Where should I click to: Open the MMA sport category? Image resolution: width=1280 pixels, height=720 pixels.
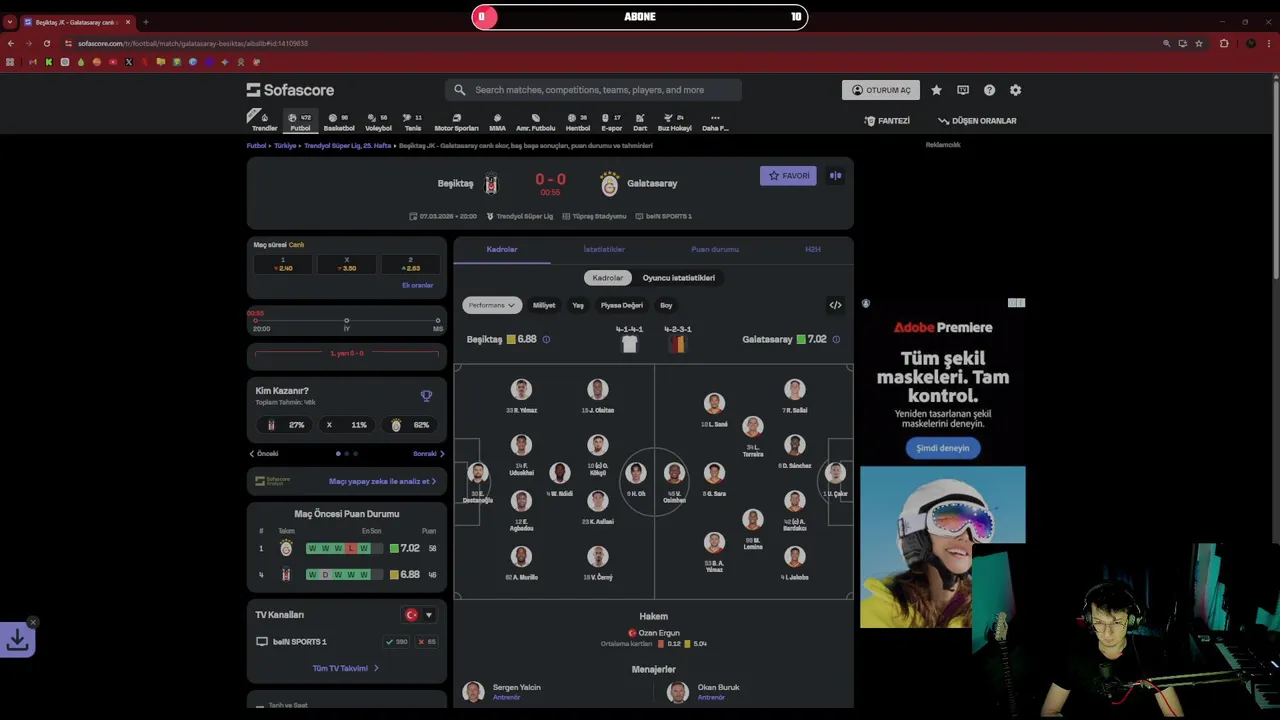click(497, 122)
